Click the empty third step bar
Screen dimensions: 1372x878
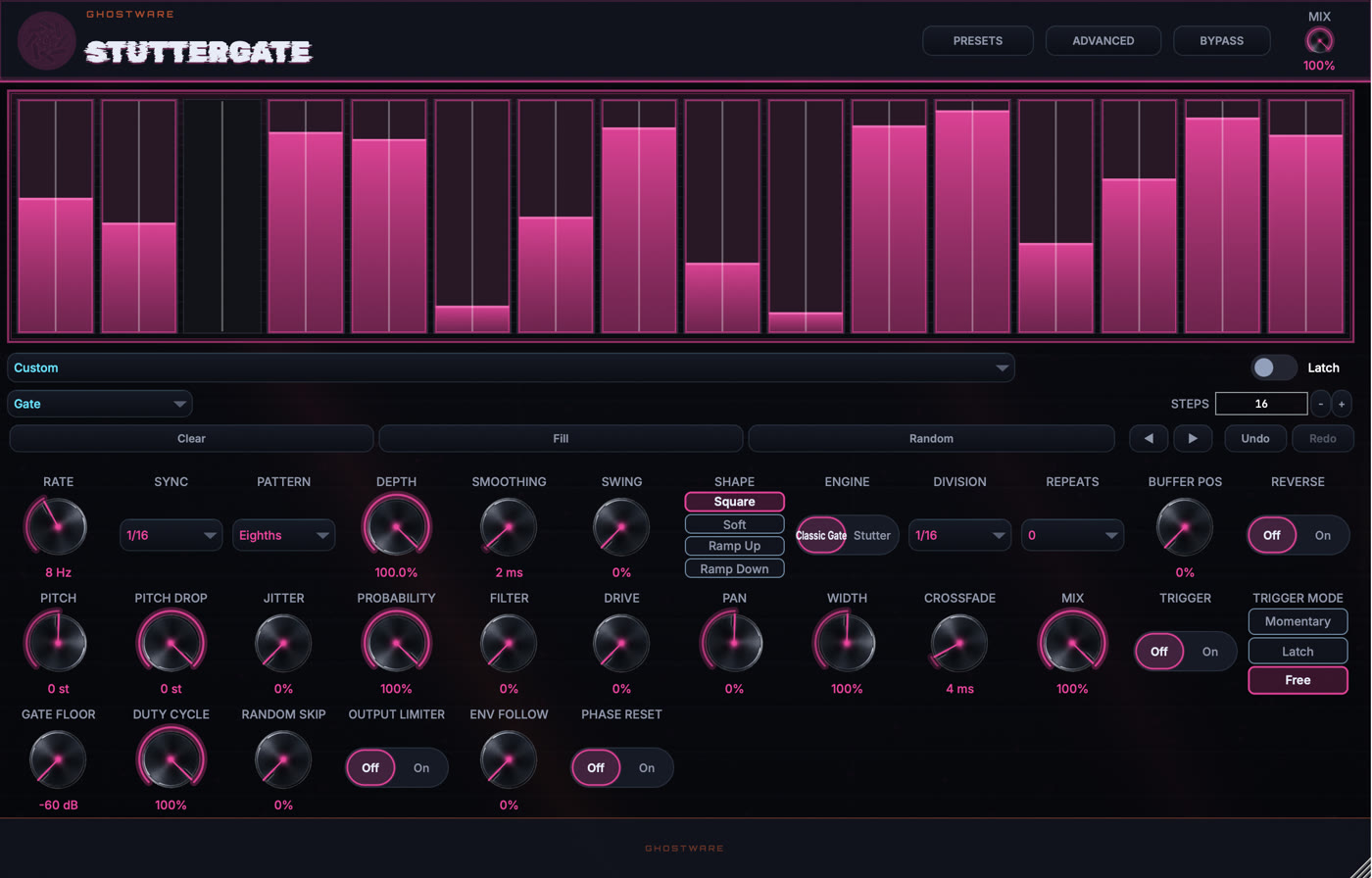click(222, 216)
